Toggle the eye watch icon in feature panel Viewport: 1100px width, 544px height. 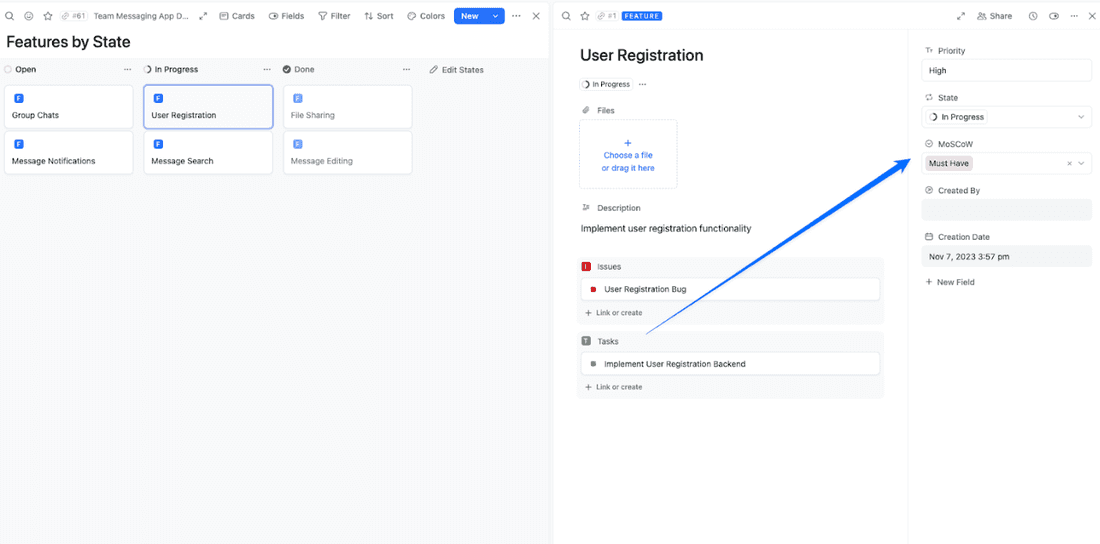[x=1054, y=15]
